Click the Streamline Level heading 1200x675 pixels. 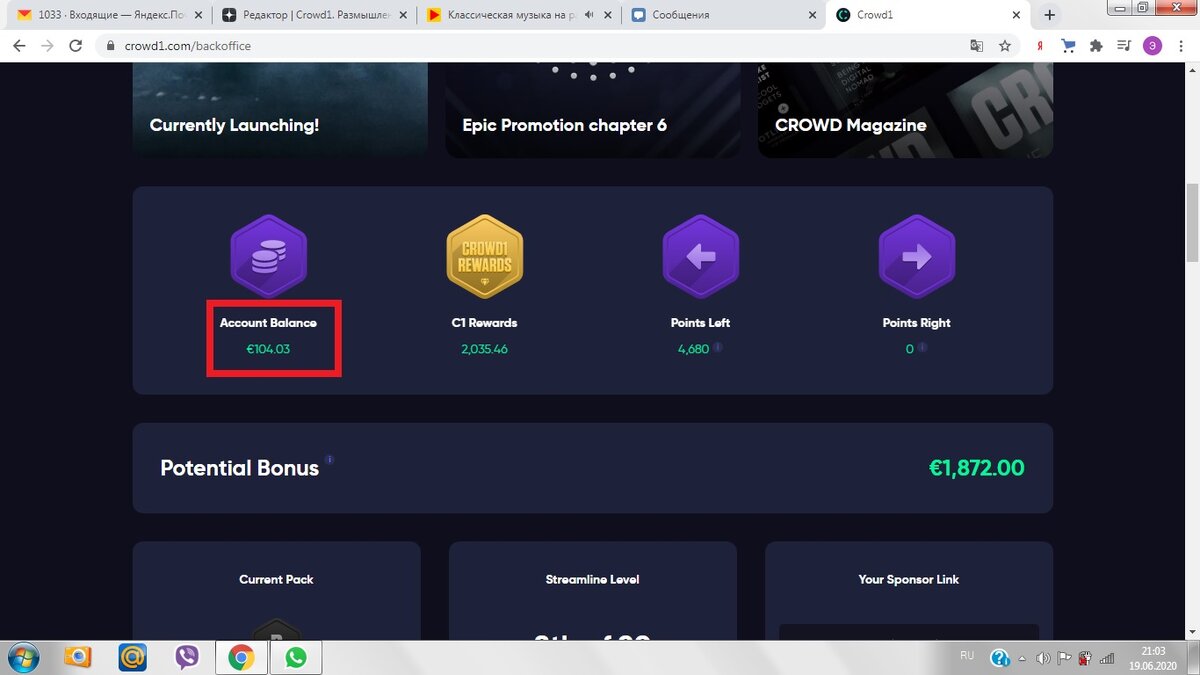click(x=593, y=579)
